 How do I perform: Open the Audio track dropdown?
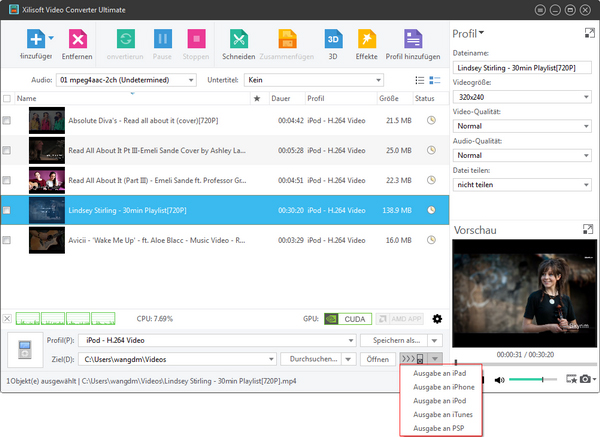pos(126,80)
